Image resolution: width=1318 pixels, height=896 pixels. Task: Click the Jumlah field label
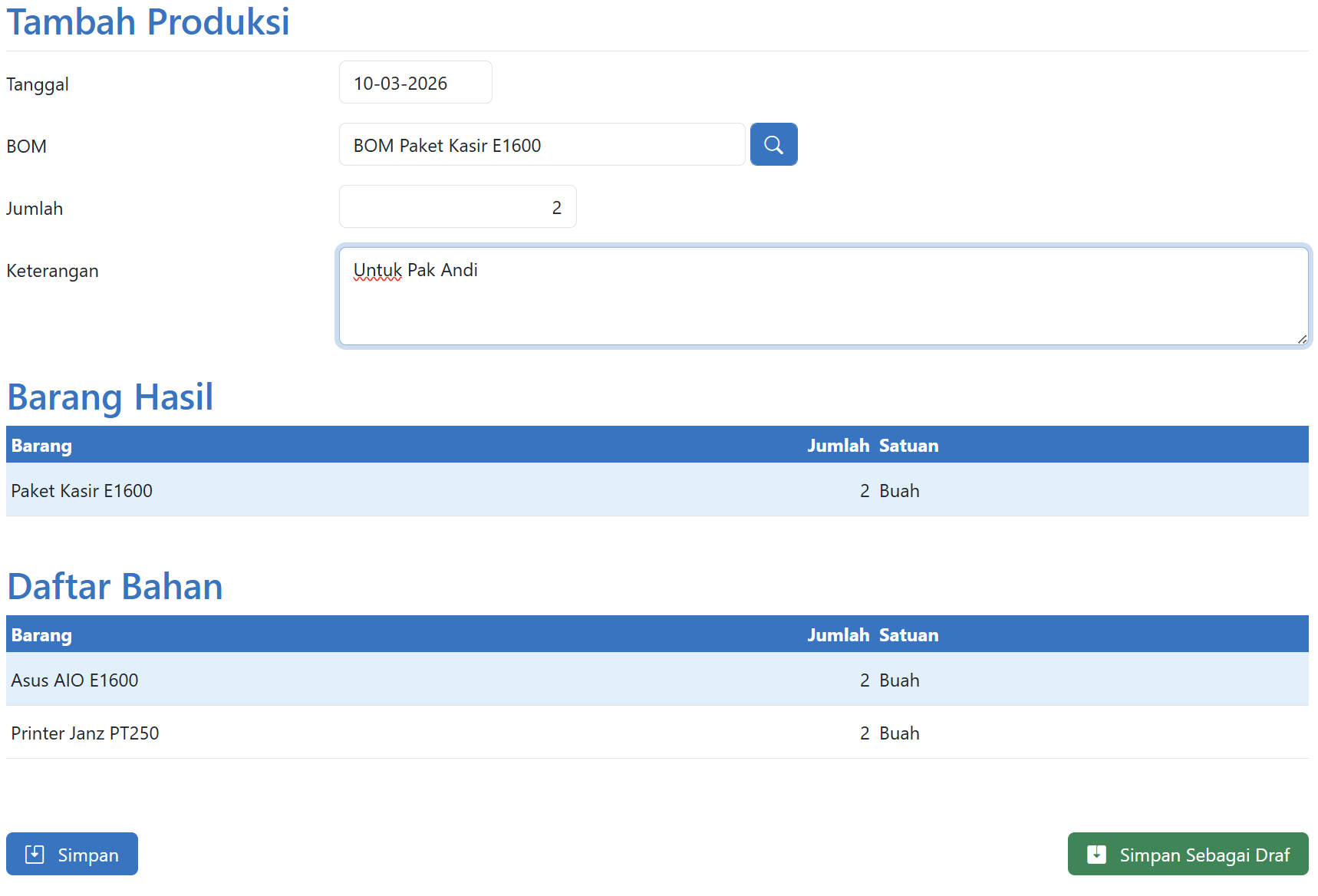pyautogui.click(x=35, y=208)
